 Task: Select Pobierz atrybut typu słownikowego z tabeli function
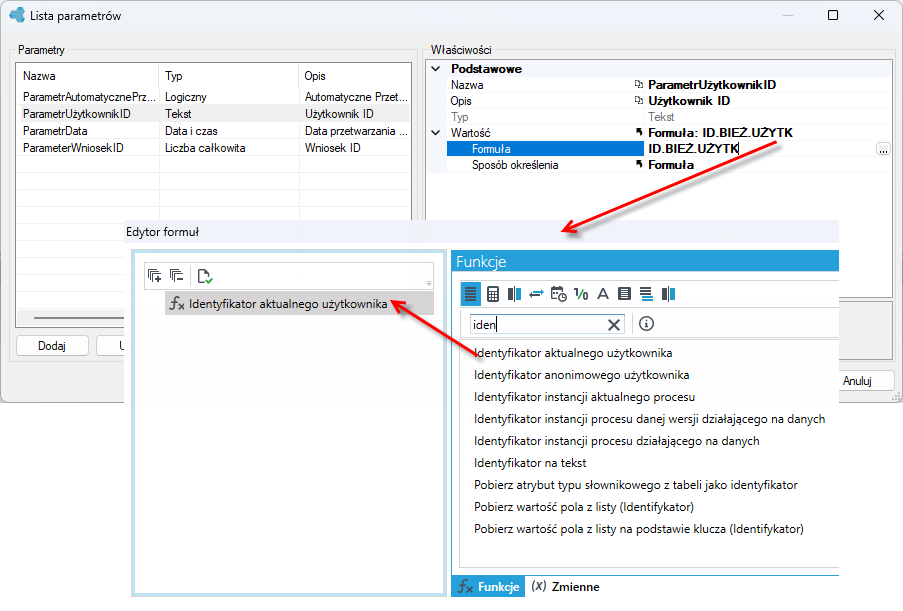(635, 485)
